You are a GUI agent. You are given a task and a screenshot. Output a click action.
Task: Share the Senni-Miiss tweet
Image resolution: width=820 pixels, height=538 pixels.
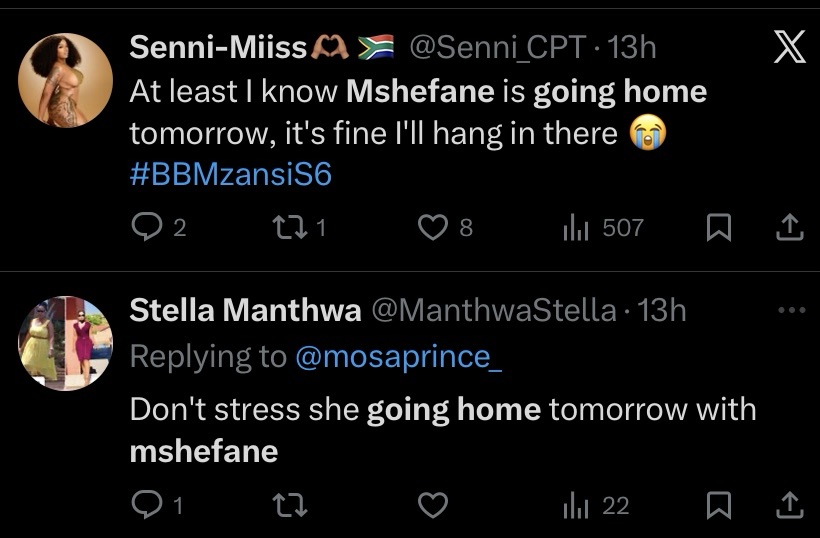pos(790,228)
